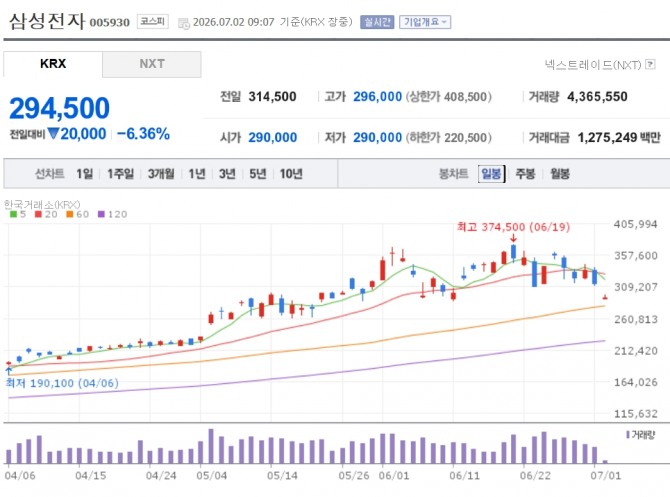Image resolution: width=670 pixels, height=497 pixels.
Task: Switch to the KRX tab
Action: 53,64
